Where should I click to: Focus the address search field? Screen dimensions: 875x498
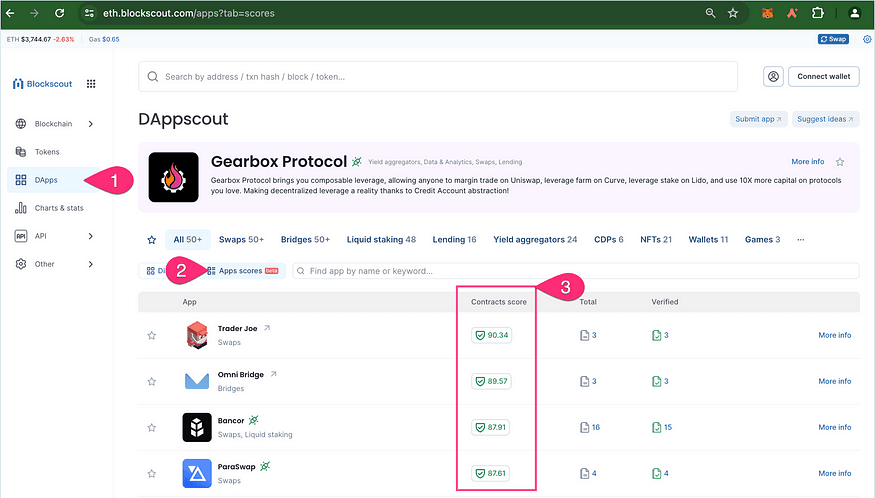[438, 76]
